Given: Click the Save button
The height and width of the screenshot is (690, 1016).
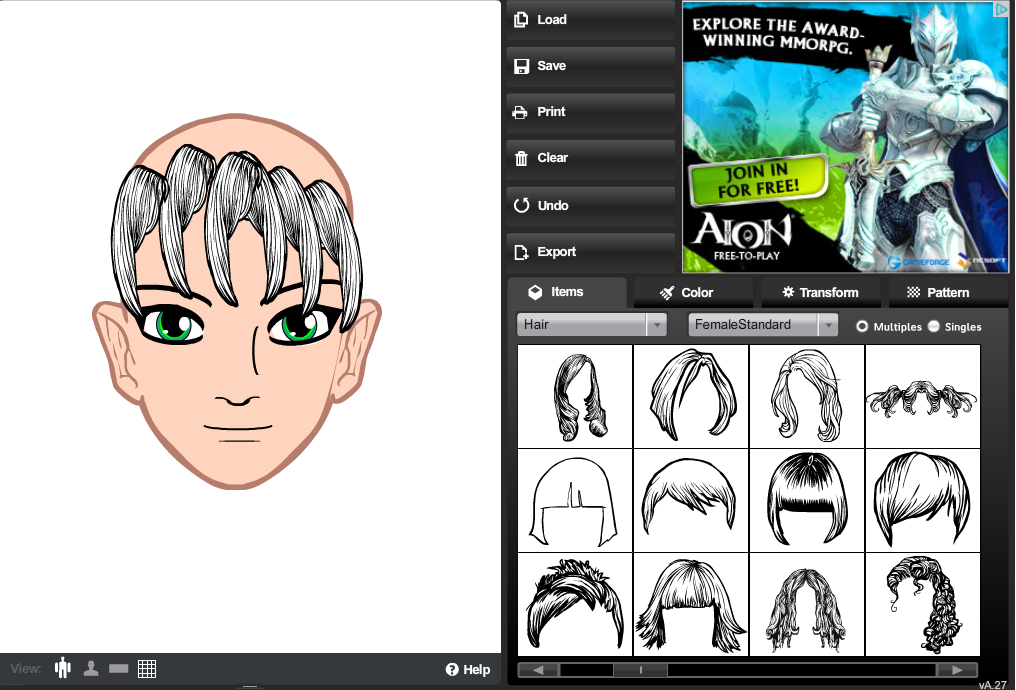Looking at the screenshot, I should pyautogui.click(x=590, y=66).
